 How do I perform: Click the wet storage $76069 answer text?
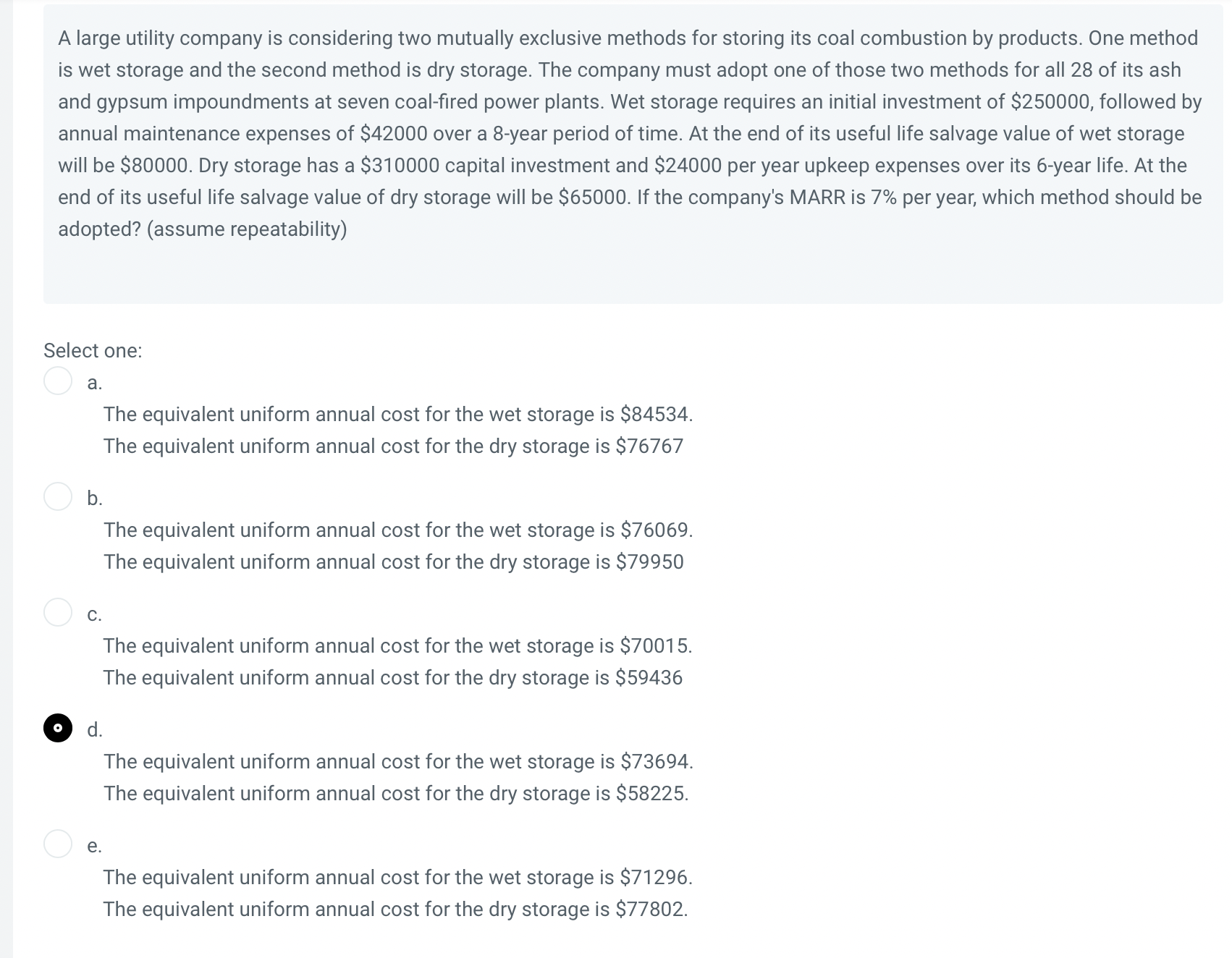coord(397,530)
